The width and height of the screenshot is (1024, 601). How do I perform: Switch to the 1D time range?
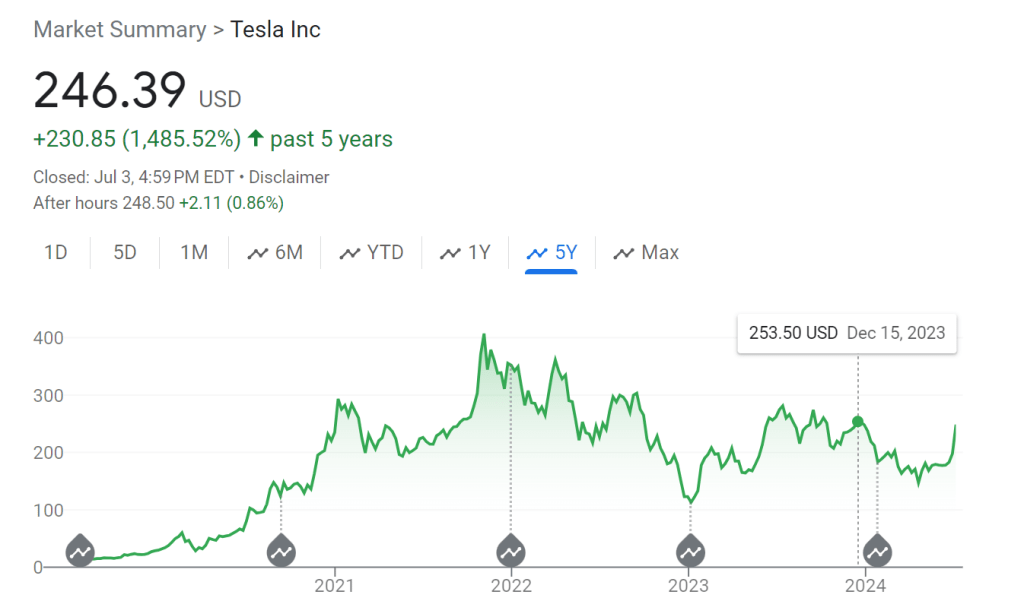click(56, 252)
